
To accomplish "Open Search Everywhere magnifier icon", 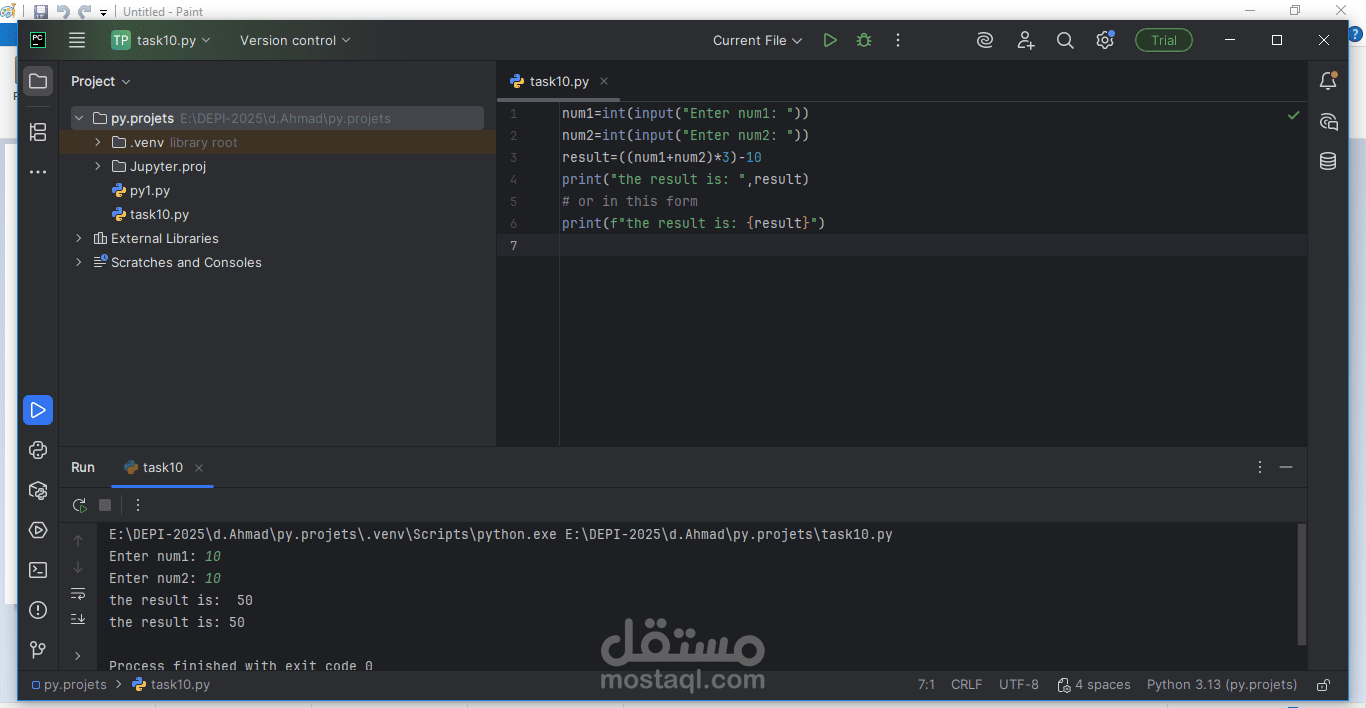I will coord(1065,40).
